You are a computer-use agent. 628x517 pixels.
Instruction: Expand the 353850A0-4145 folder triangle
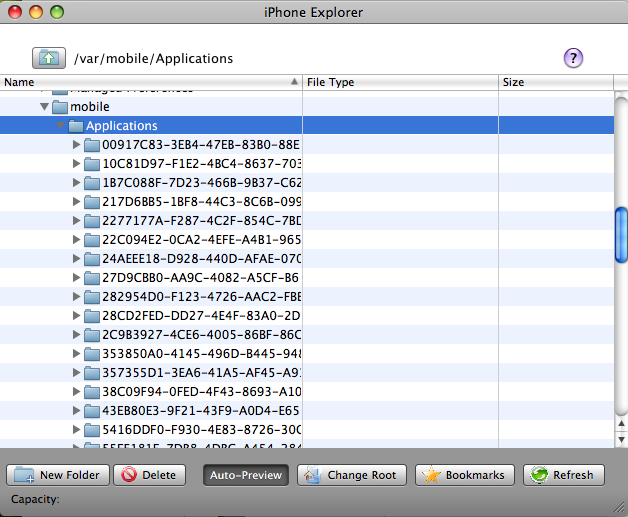tap(76, 354)
